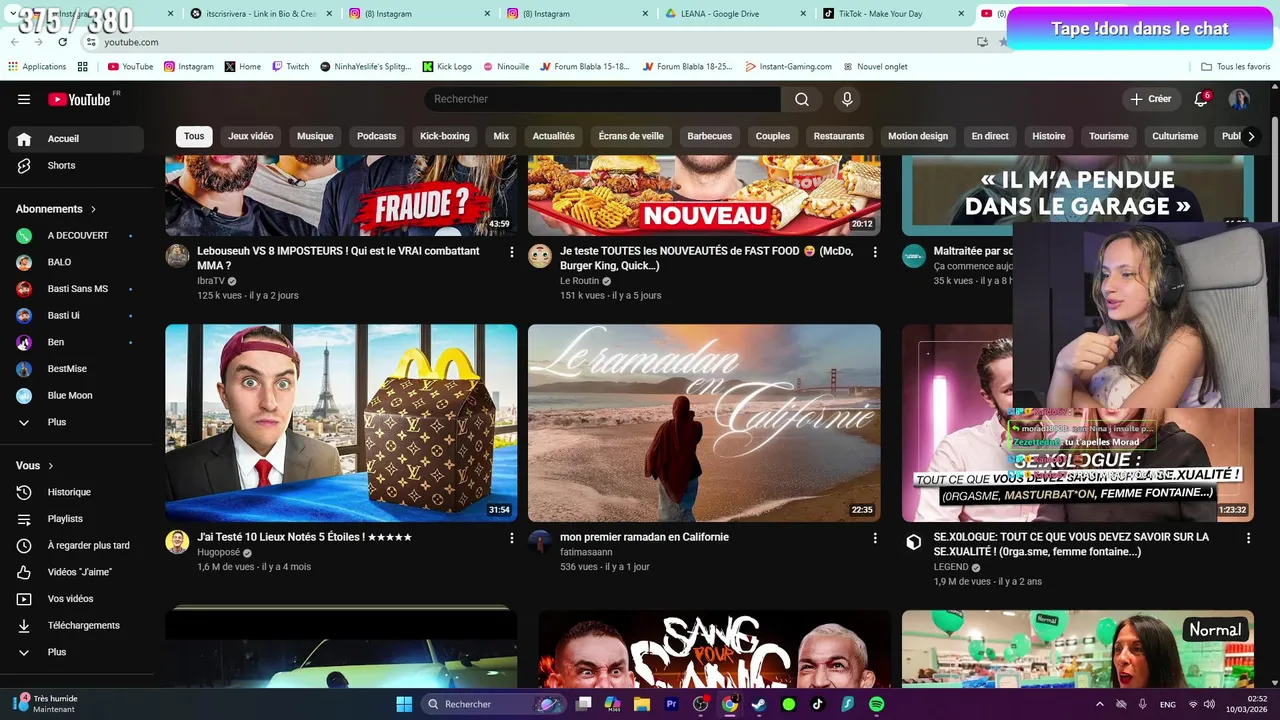Play the Louis Vuitton Happy Meal thumbnail
This screenshot has width=1280, height=720.
coord(341,423)
